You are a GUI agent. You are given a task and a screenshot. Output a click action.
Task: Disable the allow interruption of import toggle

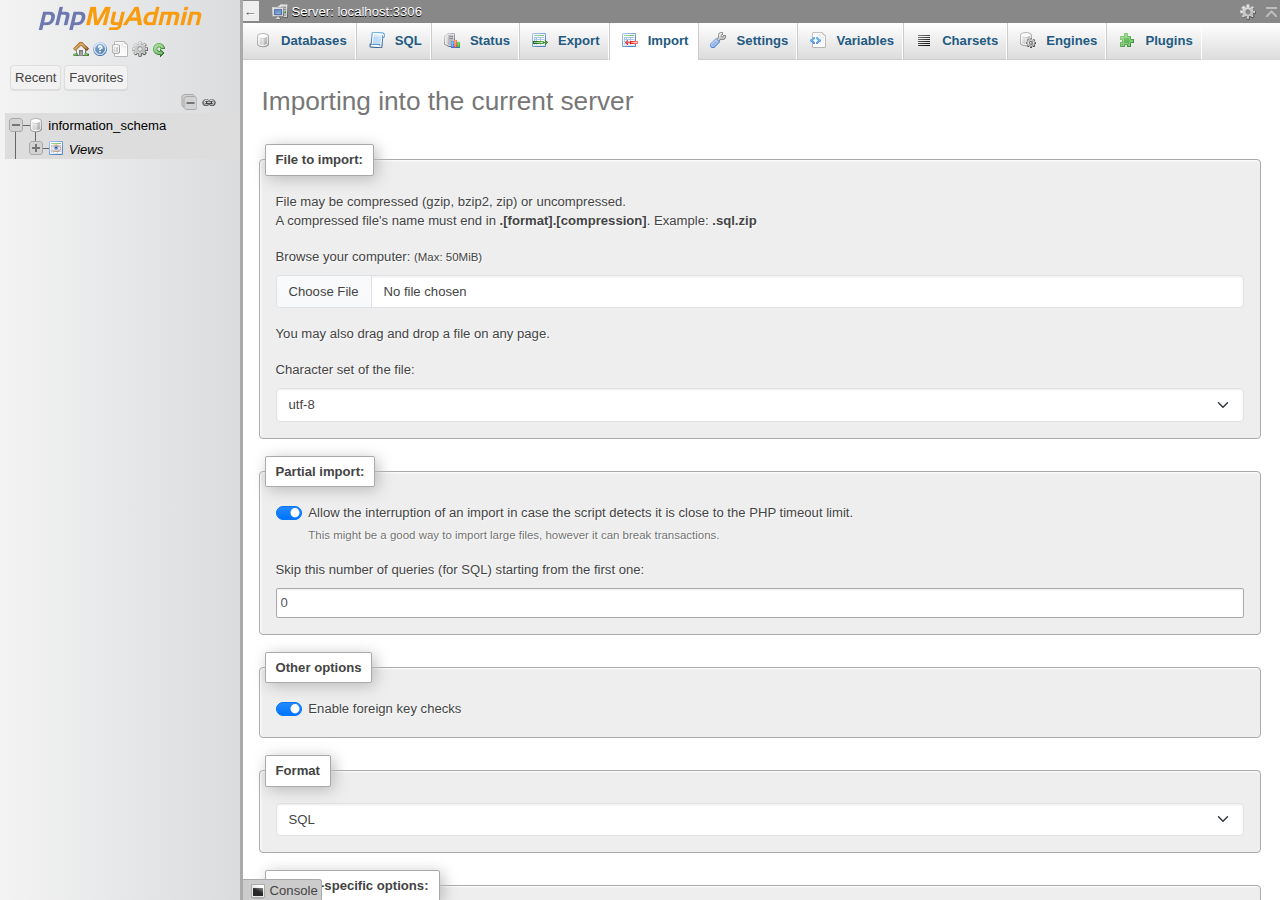click(289, 513)
